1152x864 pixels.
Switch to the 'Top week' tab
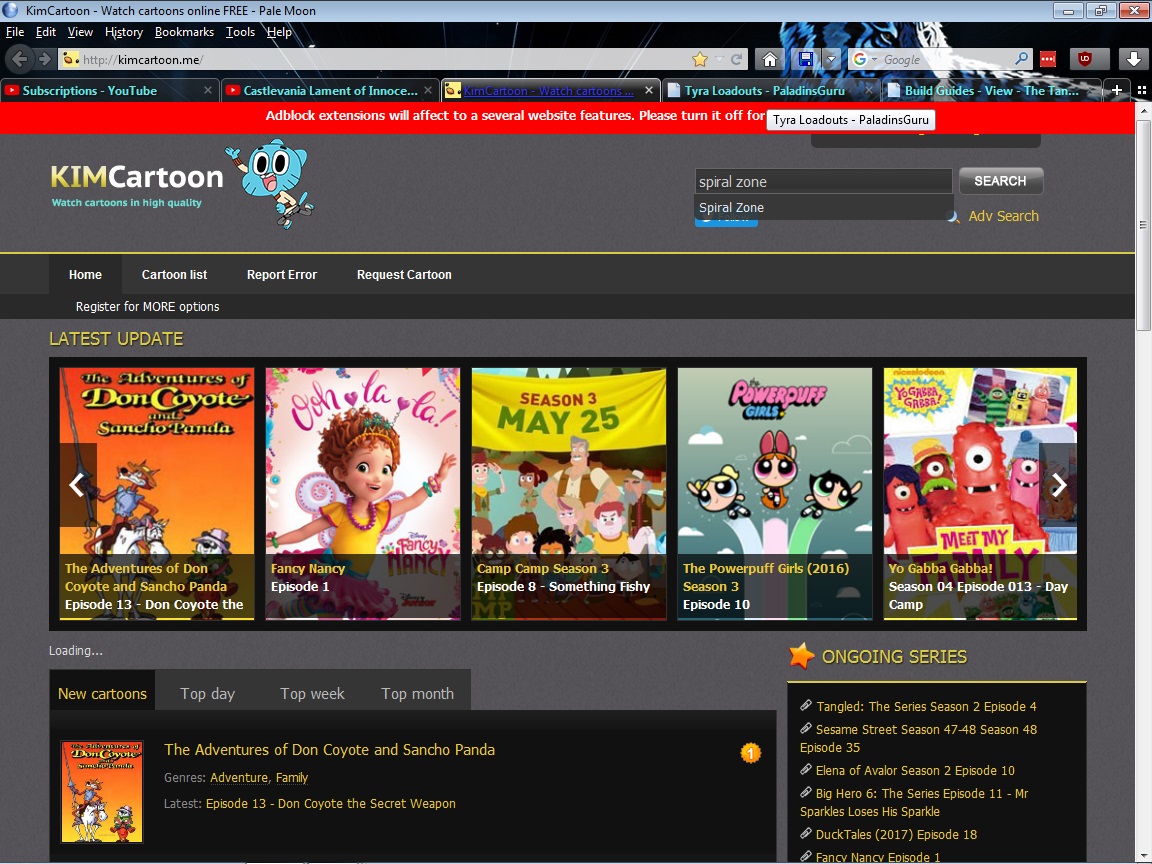pos(312,691)
